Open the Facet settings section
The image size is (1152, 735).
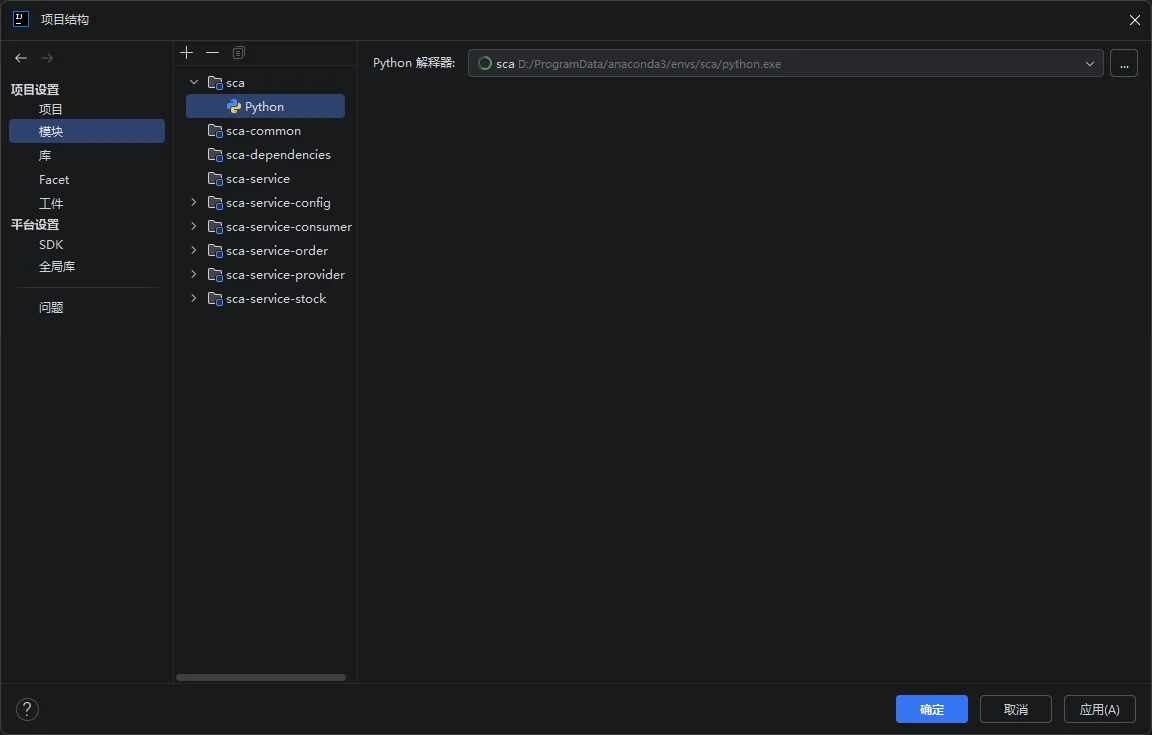tap(54, 180)
